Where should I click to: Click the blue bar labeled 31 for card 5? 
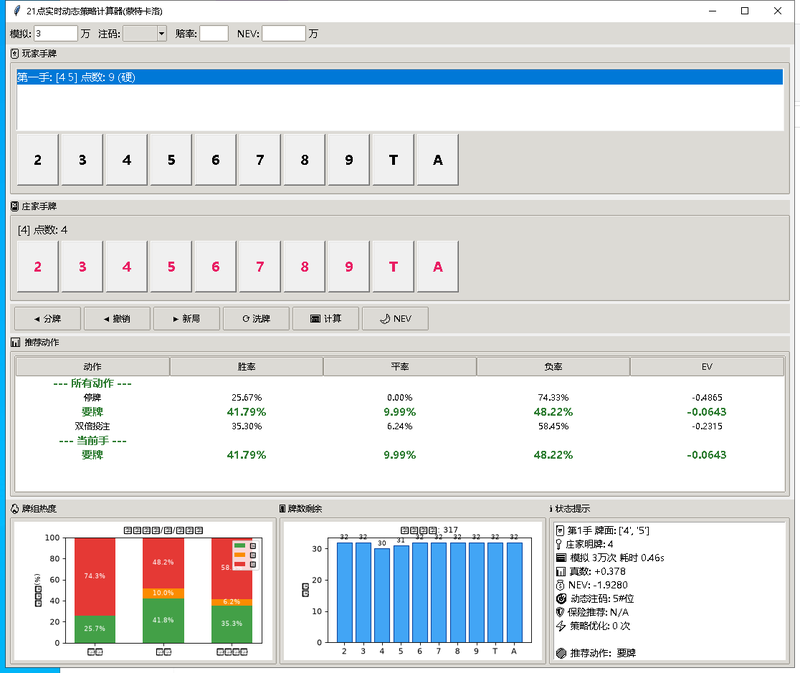(x=401, y=594)
